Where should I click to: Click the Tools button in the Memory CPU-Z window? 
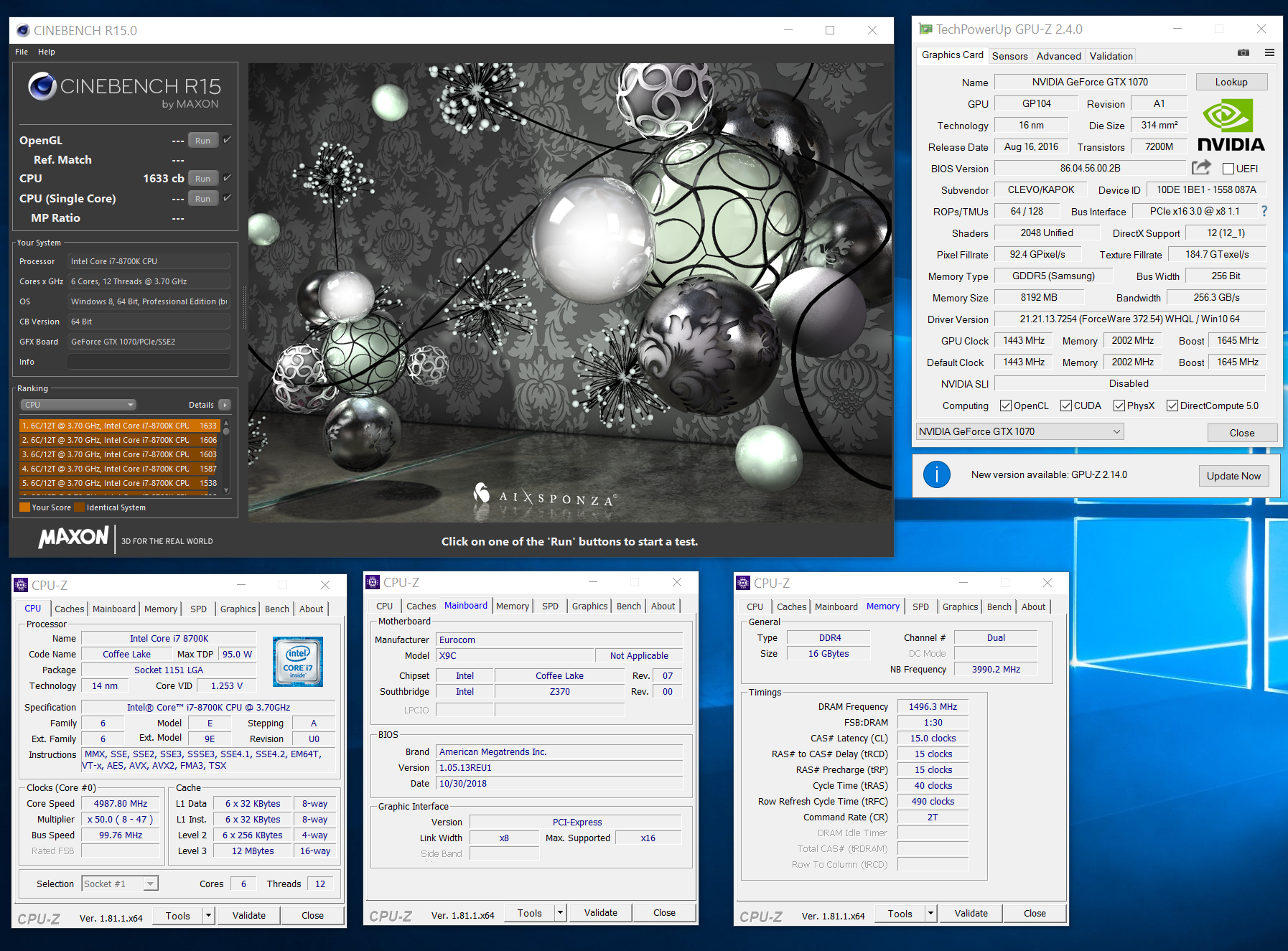[x=900, y=914]
